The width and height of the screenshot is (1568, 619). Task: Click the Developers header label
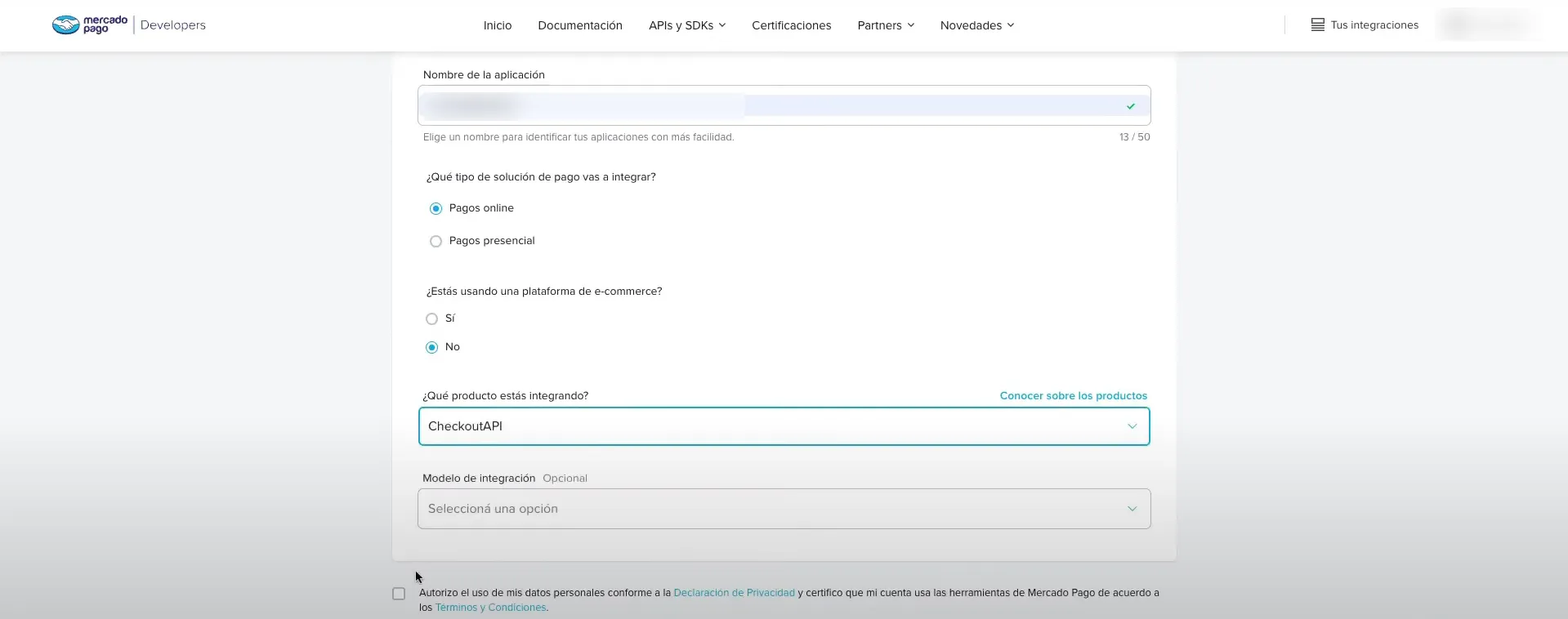[173, 25]
